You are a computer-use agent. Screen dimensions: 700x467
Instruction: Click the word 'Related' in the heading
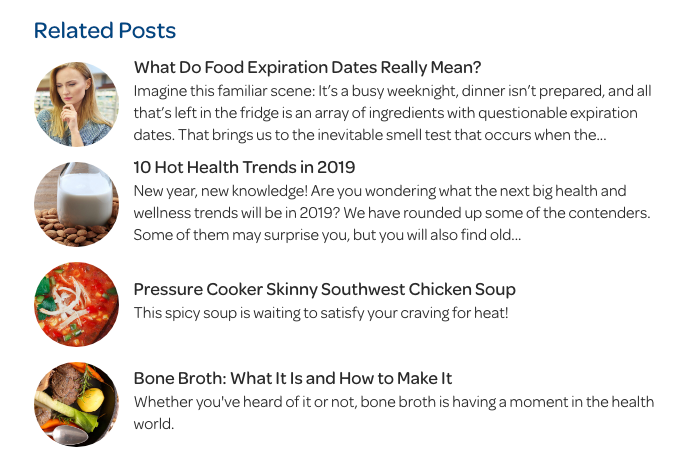point(68,31)
